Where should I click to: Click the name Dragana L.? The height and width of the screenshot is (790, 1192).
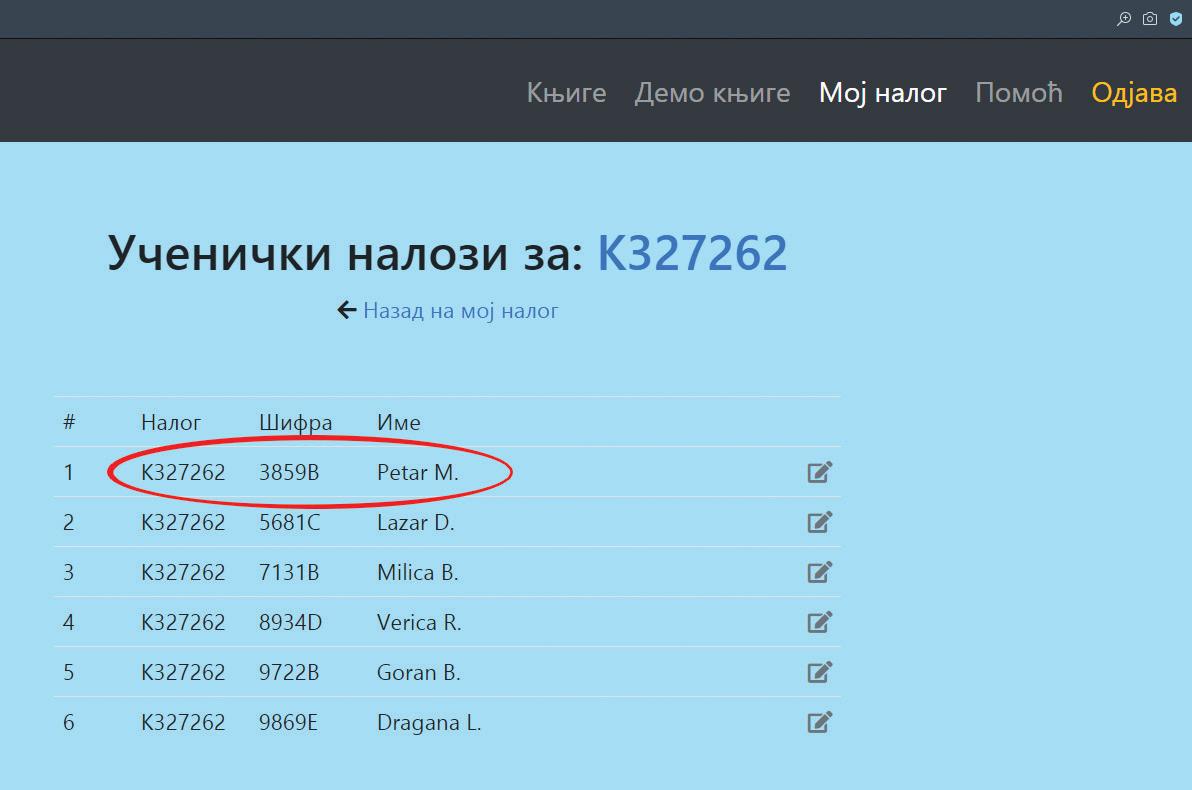pyautogui.click(x=429, y=722)
